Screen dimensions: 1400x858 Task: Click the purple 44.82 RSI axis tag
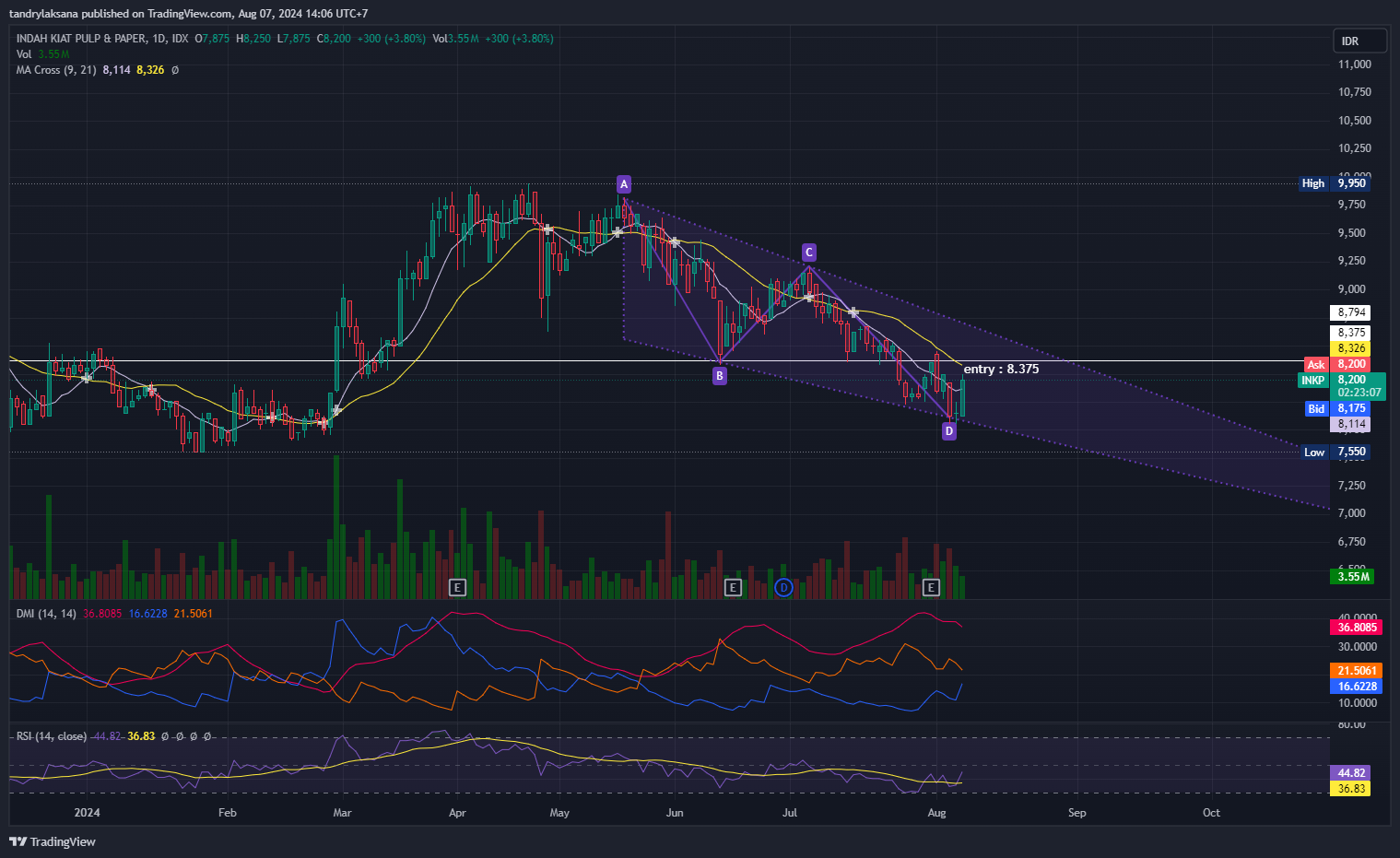tap(1351, 772)
